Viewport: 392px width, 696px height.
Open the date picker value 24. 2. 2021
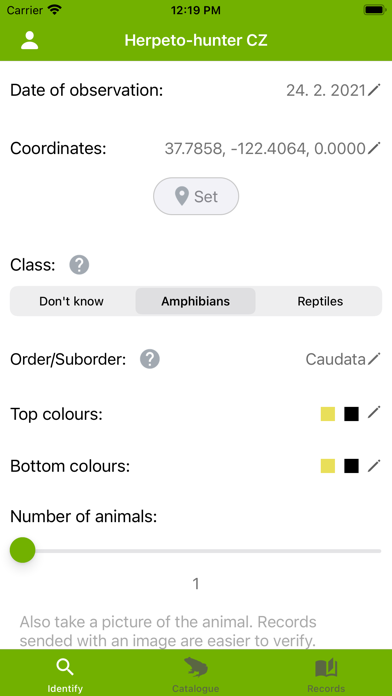tap(326, 91)
